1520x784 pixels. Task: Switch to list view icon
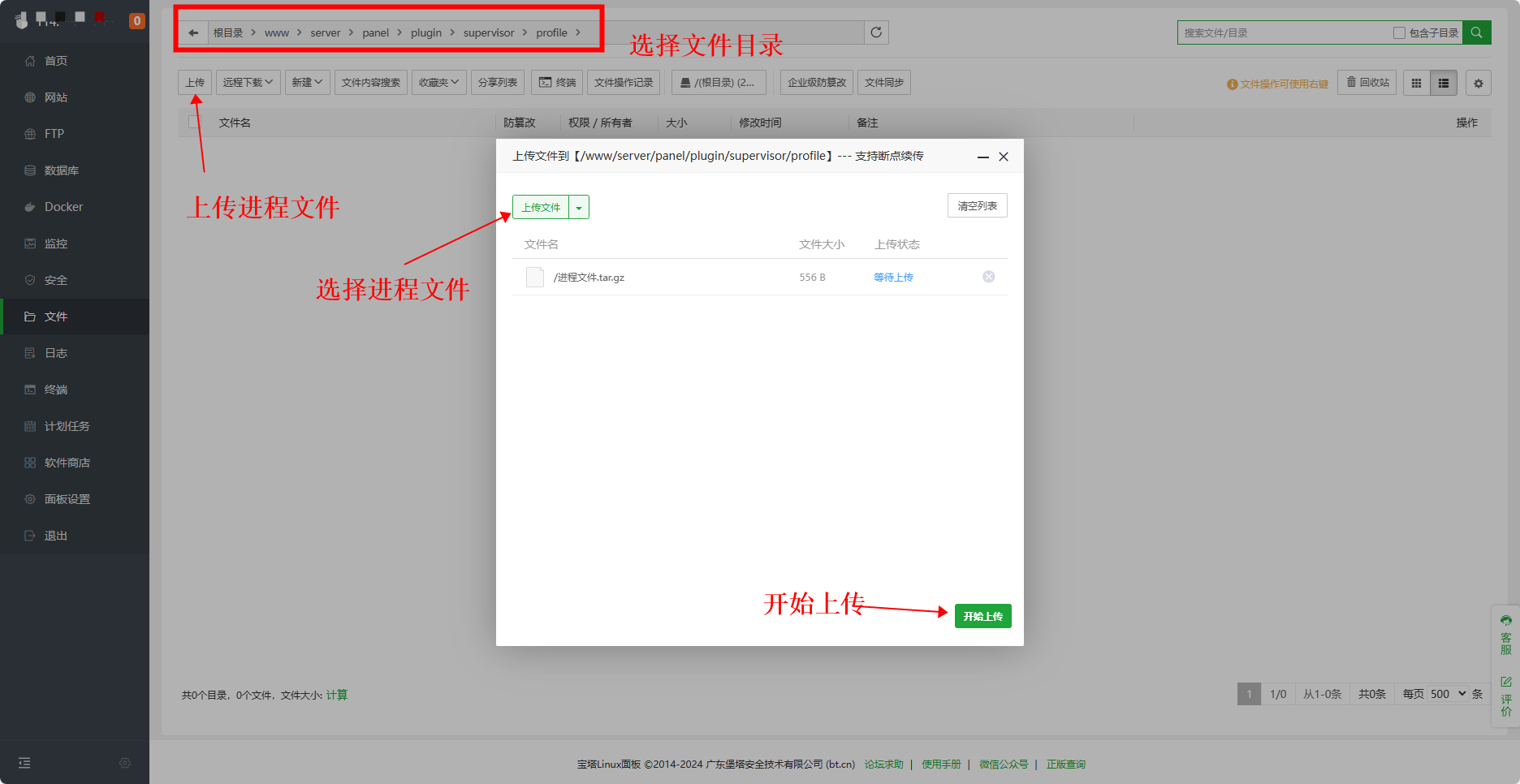(1444, 83)
